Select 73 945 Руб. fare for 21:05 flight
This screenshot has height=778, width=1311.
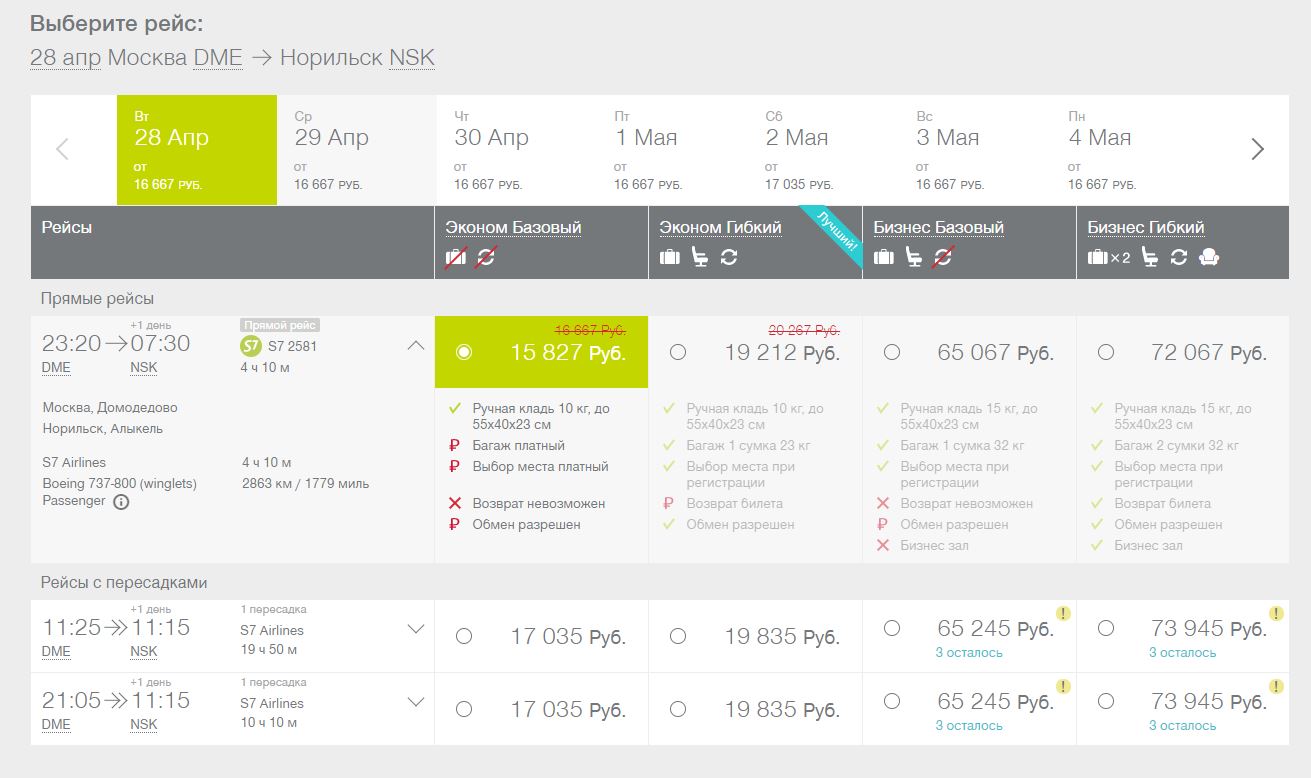point(1106,701)
